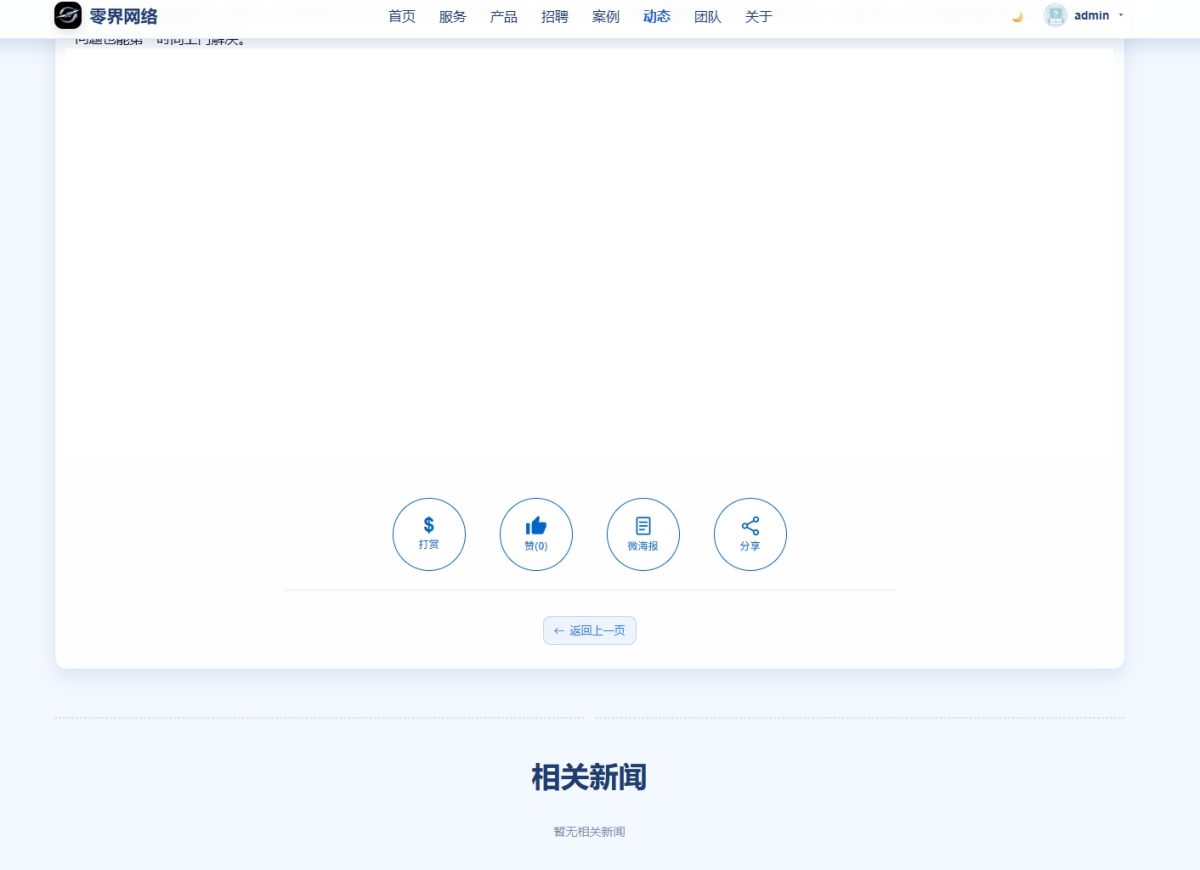The height and width of the screenshot is (870, 1200).
Task: Click the active 动态 nav item
Action: click(x=657, y=17)
